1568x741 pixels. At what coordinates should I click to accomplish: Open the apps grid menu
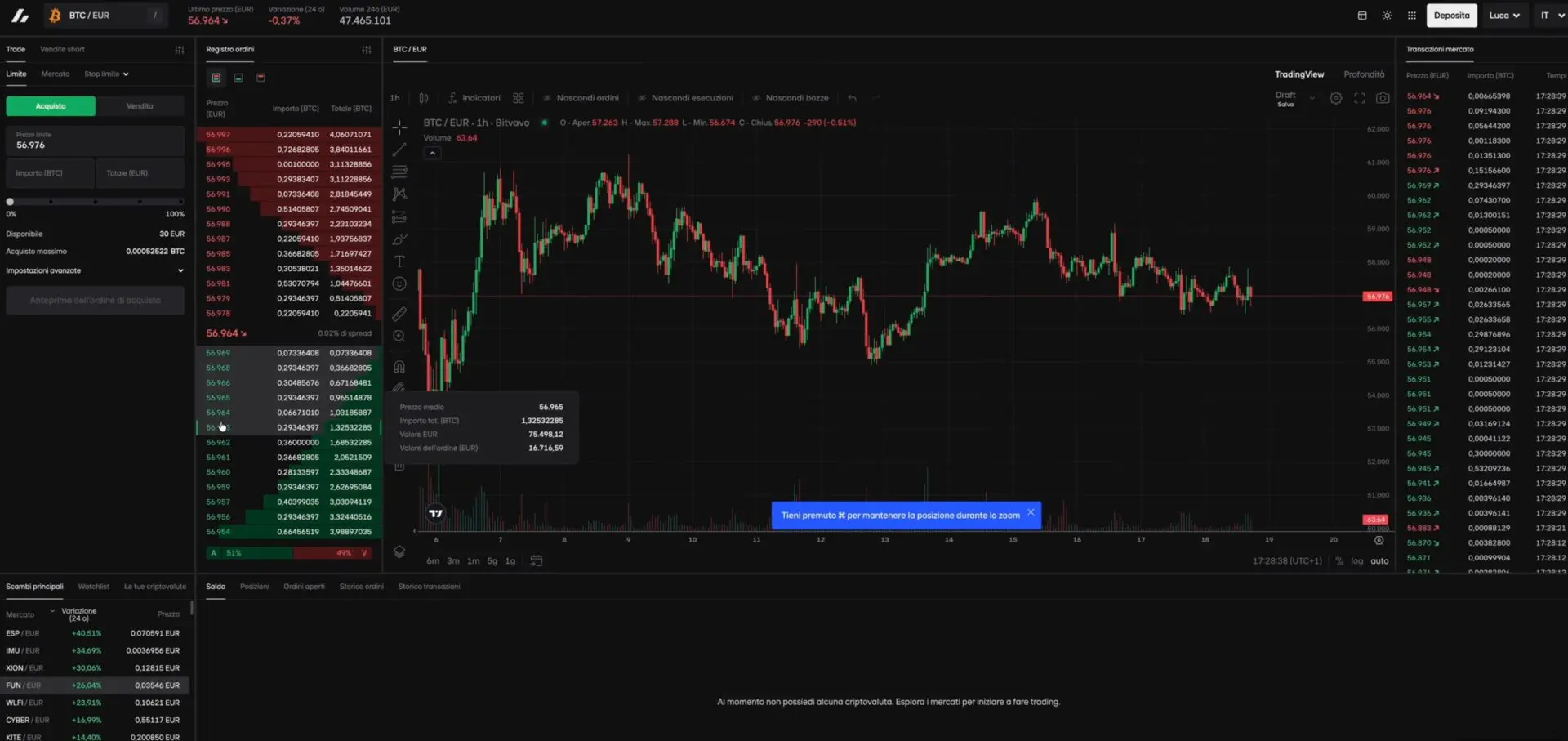1412,16
